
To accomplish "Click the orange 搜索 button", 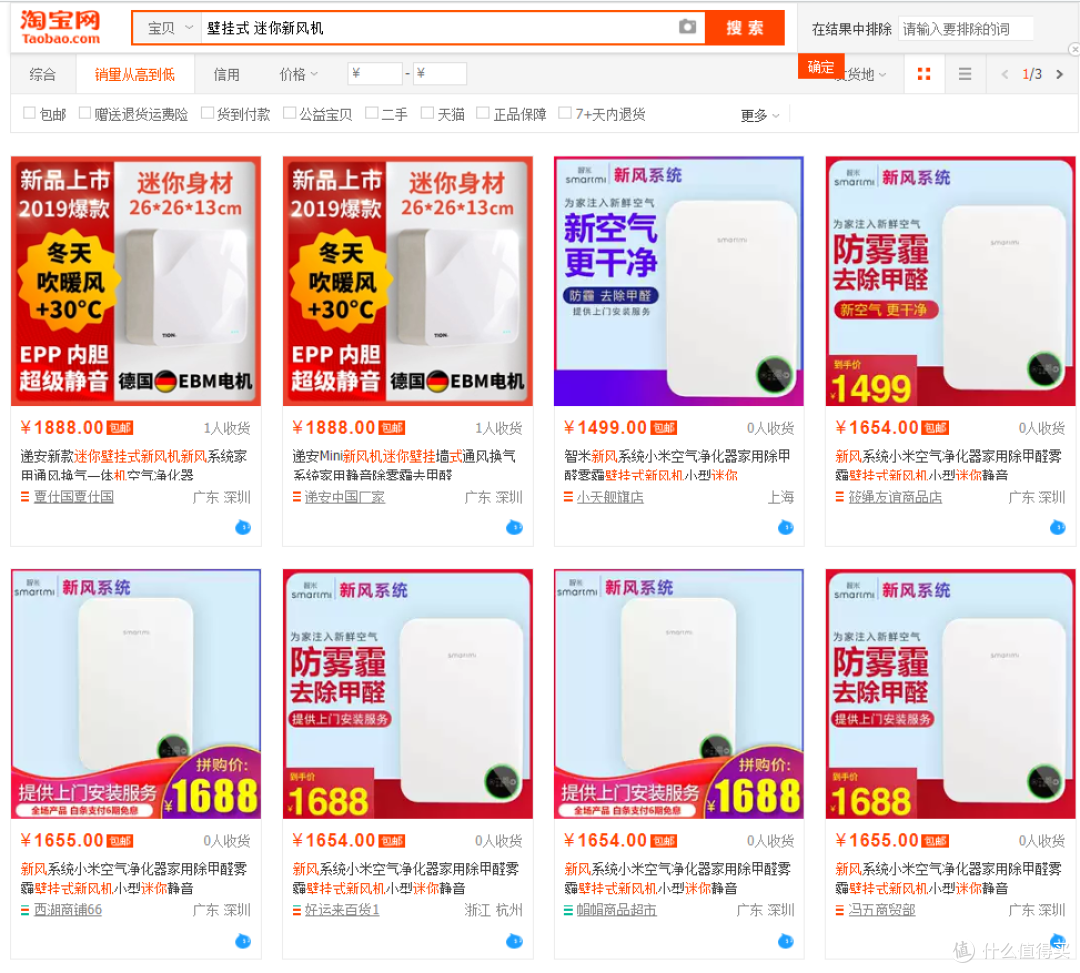I will tap(745, 28).
